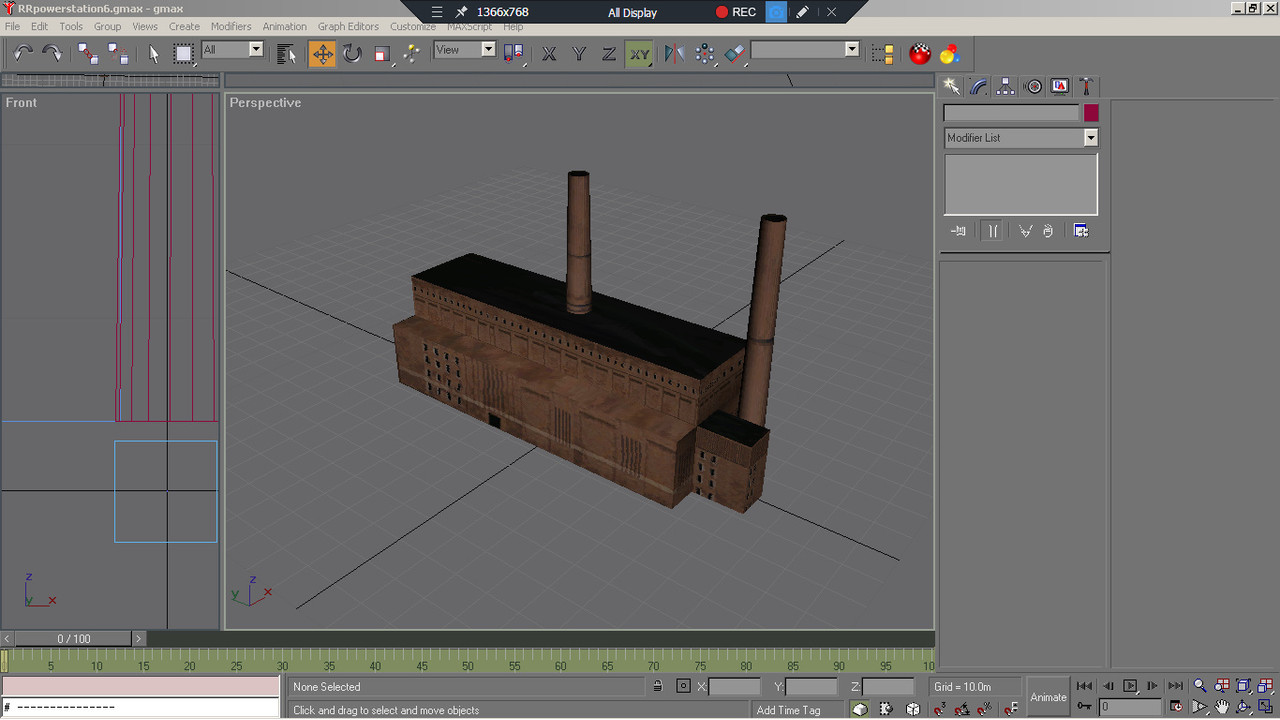Viewport: 1280px width, 720px height.
Task: Toggle the XY plane axis constraint
Action: click(639, 53)
